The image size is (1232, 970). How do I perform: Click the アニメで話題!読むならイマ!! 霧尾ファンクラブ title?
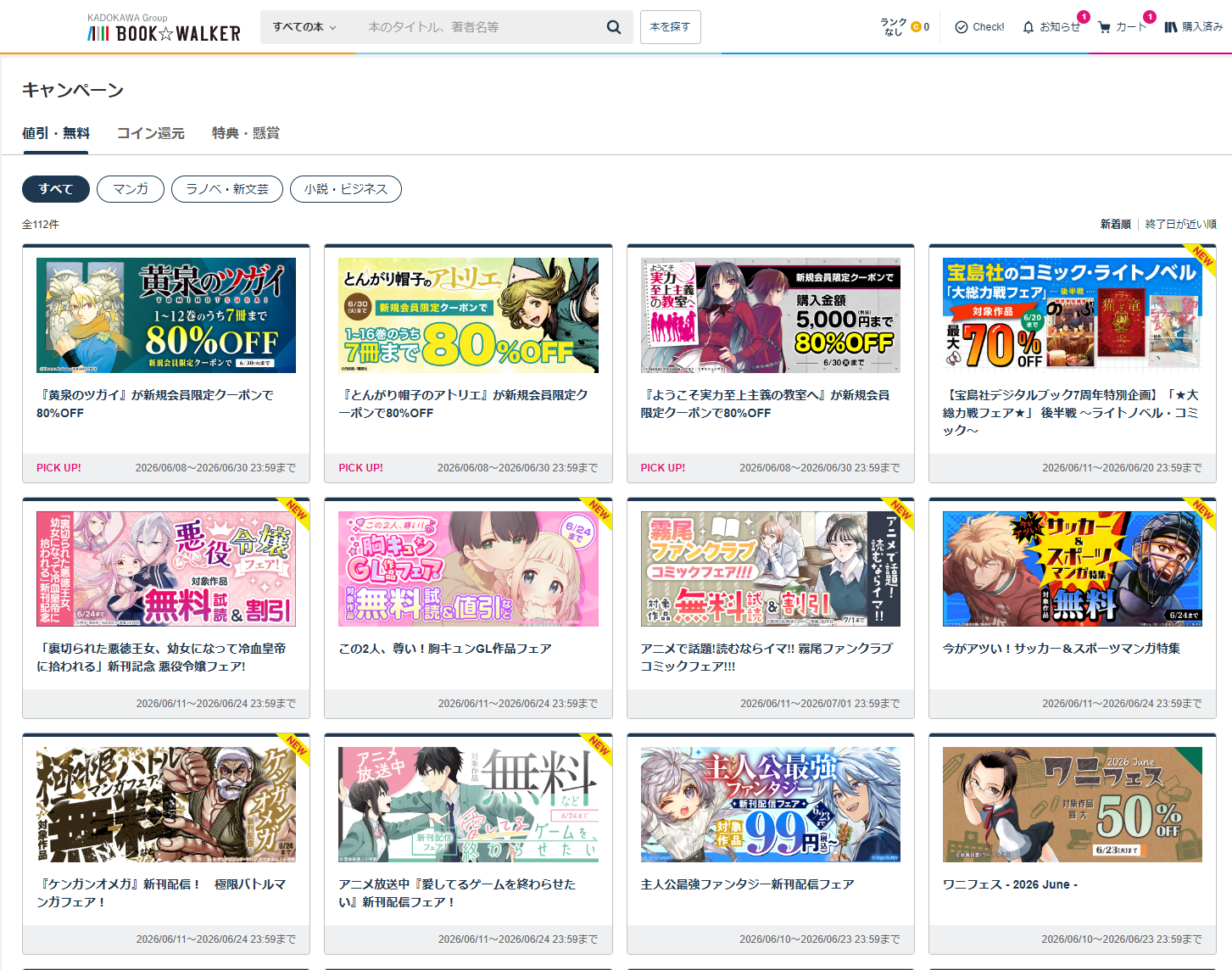tap(767, 657)
